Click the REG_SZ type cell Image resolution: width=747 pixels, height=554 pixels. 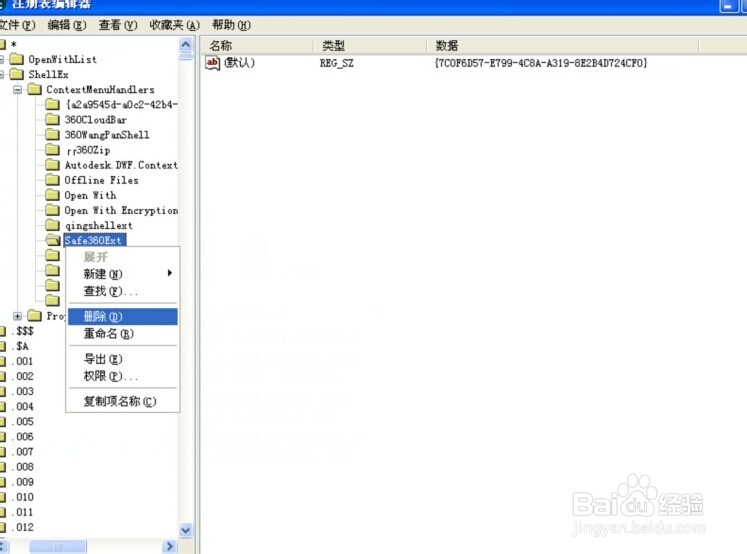click(336, 63)
